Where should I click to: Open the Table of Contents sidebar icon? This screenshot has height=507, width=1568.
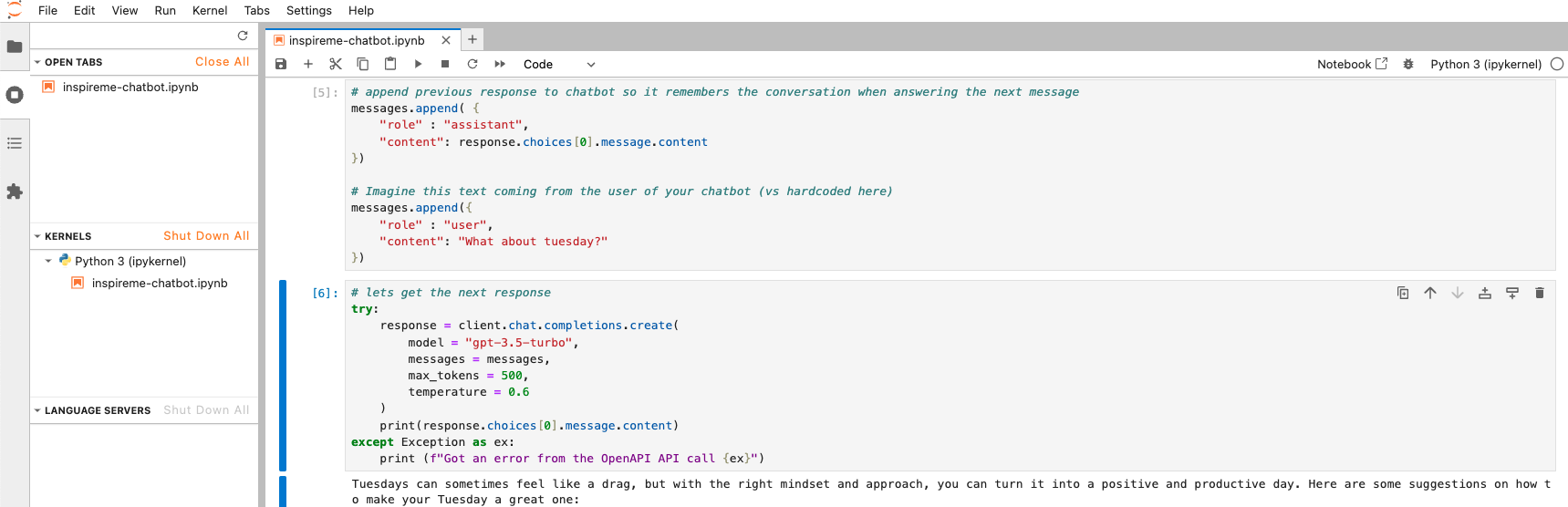pyautogui.click(x=15, y=143)
